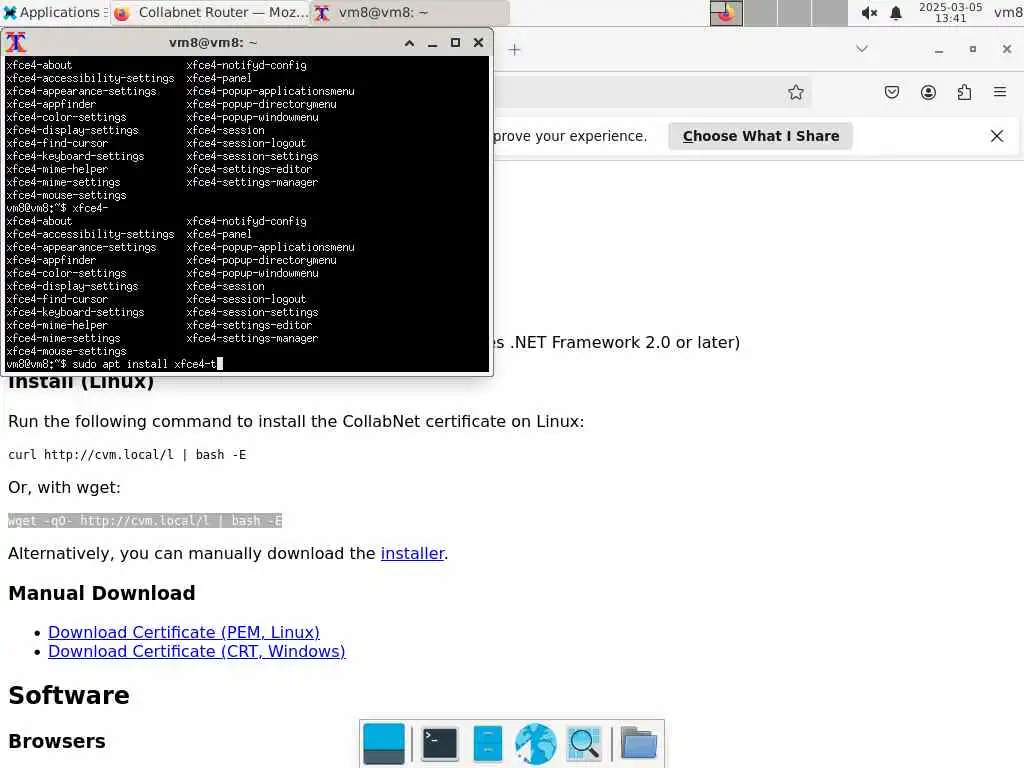Open the Applications menu
Viewport: 1024px width, 768px height.
54,12
